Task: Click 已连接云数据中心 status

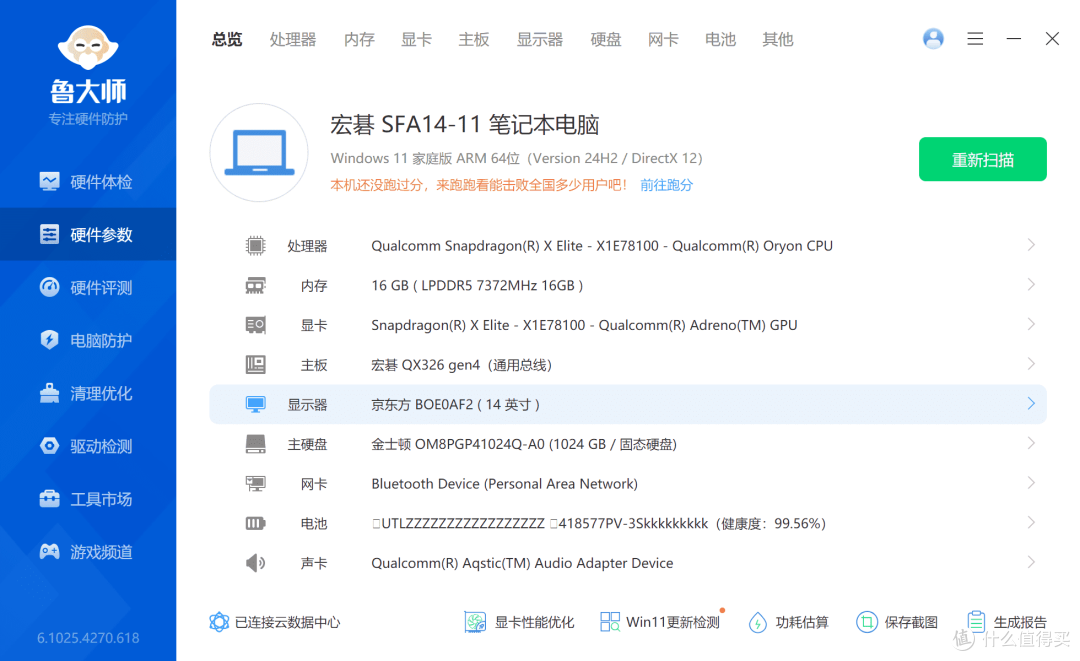Action: click(274, 622)
